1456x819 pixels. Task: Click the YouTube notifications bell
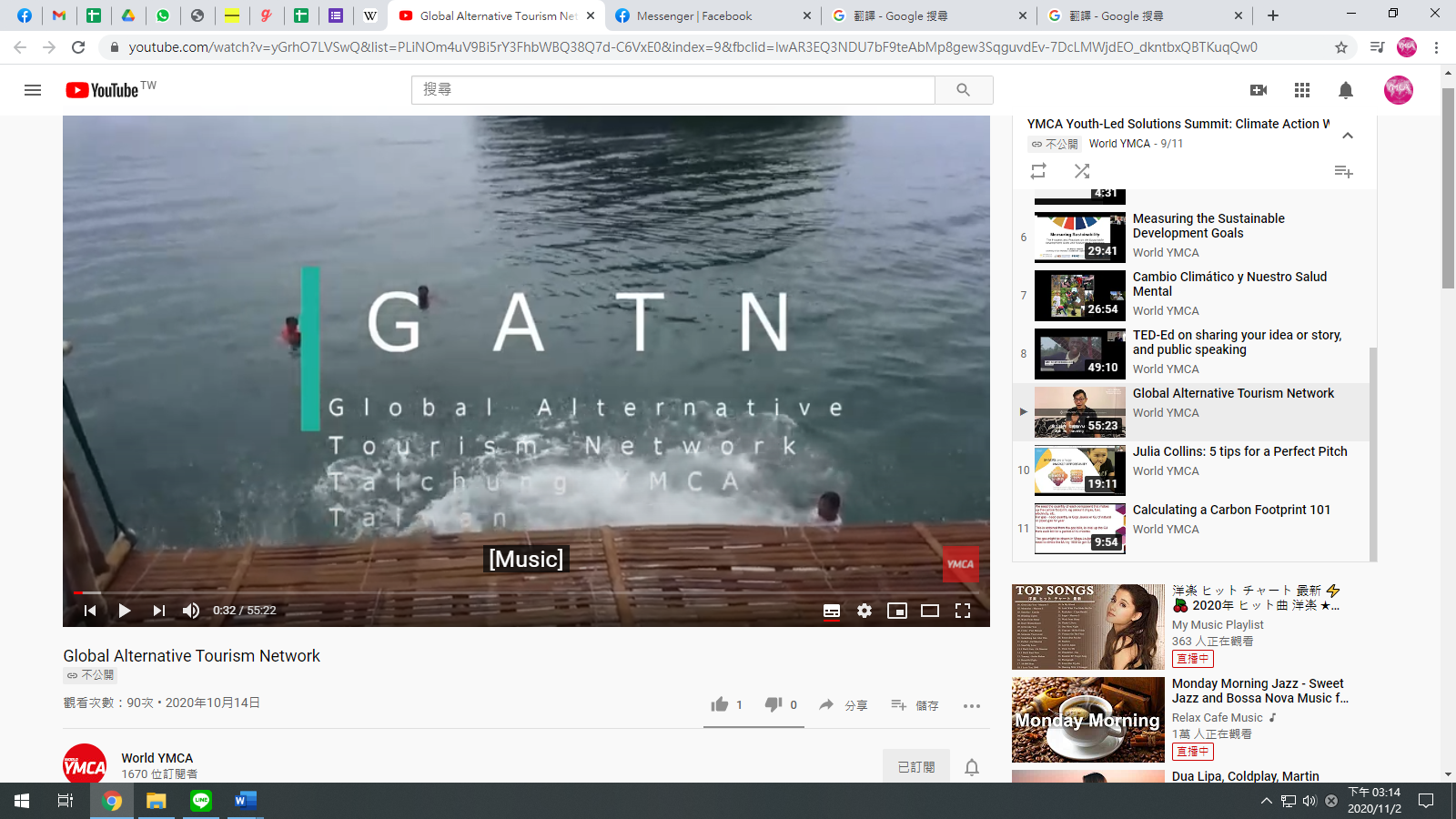pyautogui.click(x=1346, y=90)
